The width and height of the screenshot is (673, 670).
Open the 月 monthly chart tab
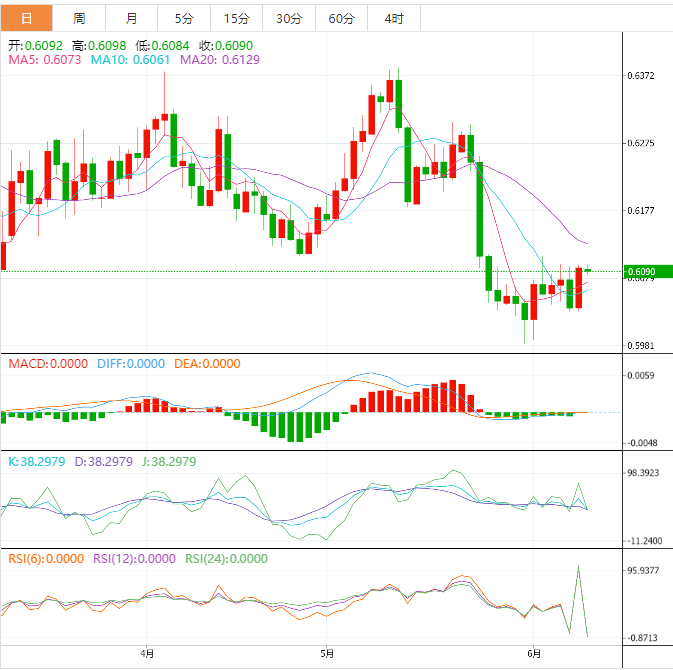[132, 18]
